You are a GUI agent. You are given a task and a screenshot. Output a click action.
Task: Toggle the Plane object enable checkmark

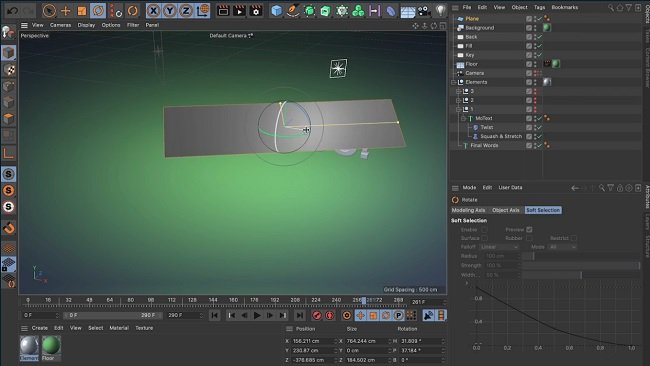coord(540,19)
